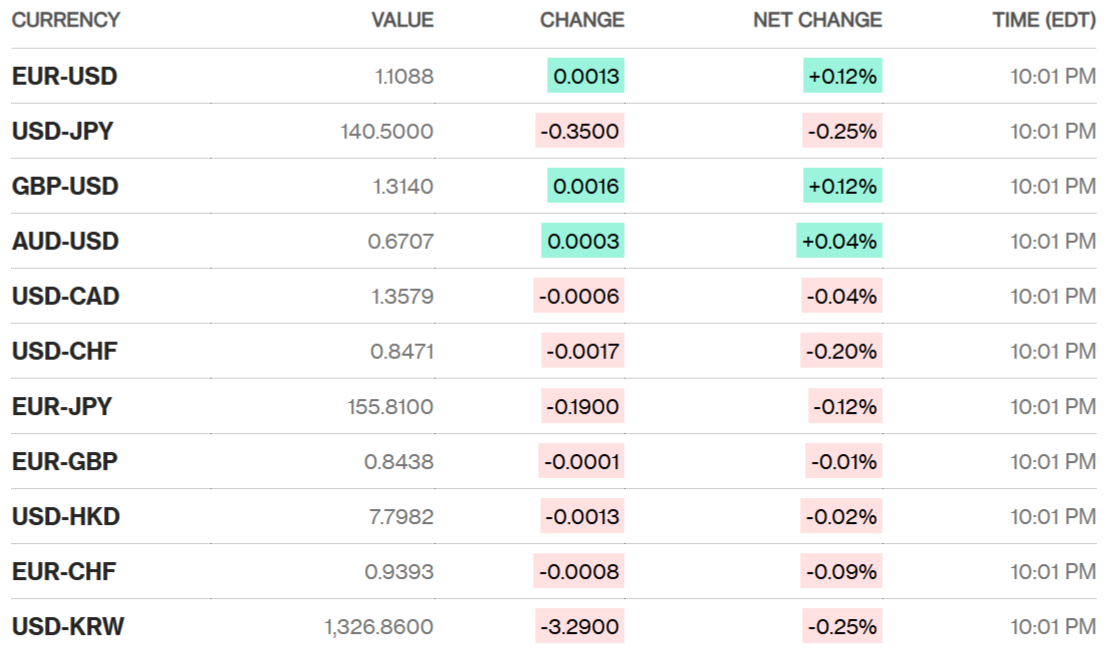Click the CURRENCY column header
The image size is (1111, 653).
coord(66,20)
